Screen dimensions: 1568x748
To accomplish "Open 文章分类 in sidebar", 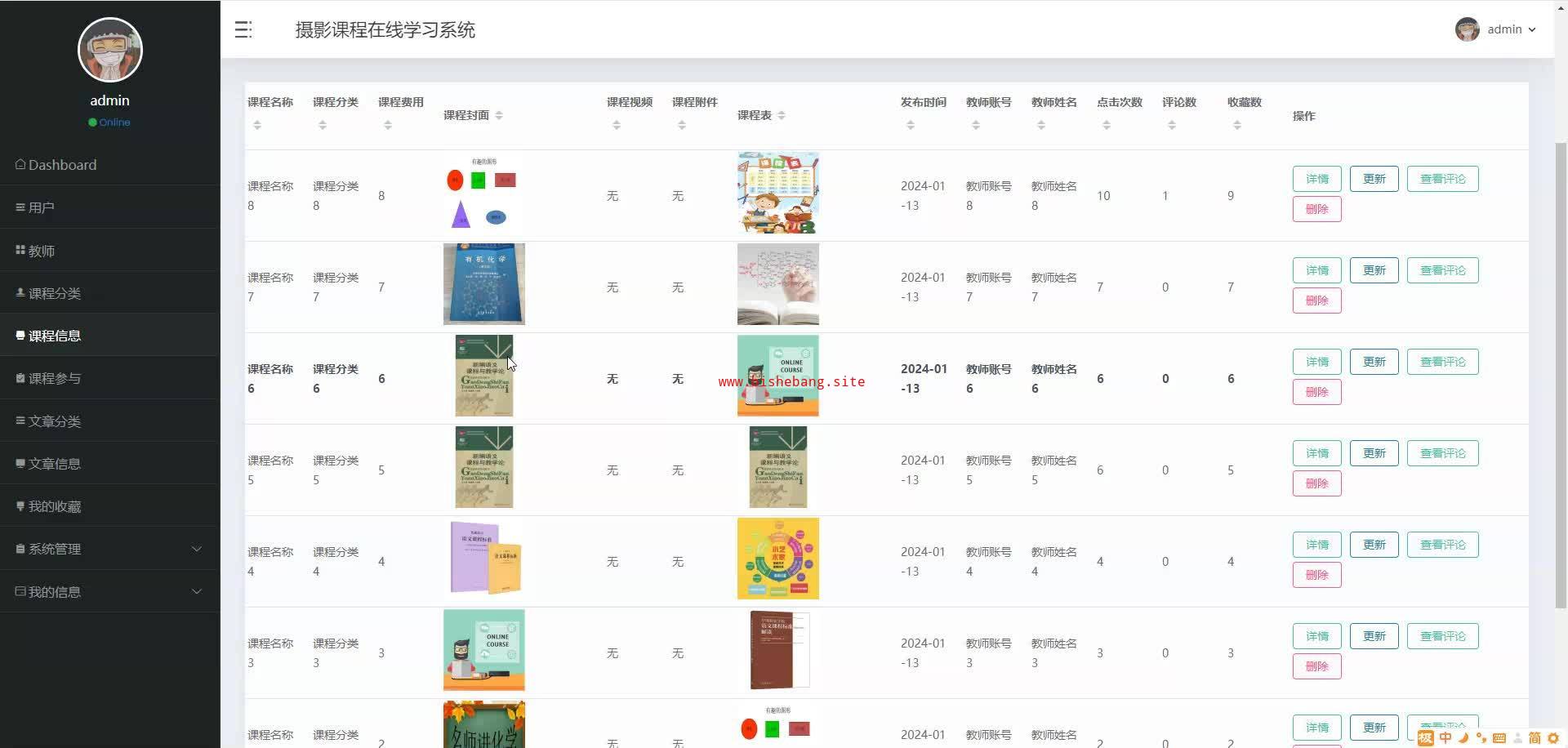I will pos(110,421).
